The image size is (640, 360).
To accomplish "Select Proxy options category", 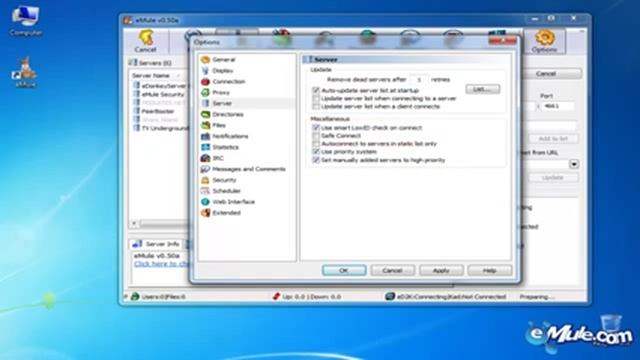I will pos(221,93).
